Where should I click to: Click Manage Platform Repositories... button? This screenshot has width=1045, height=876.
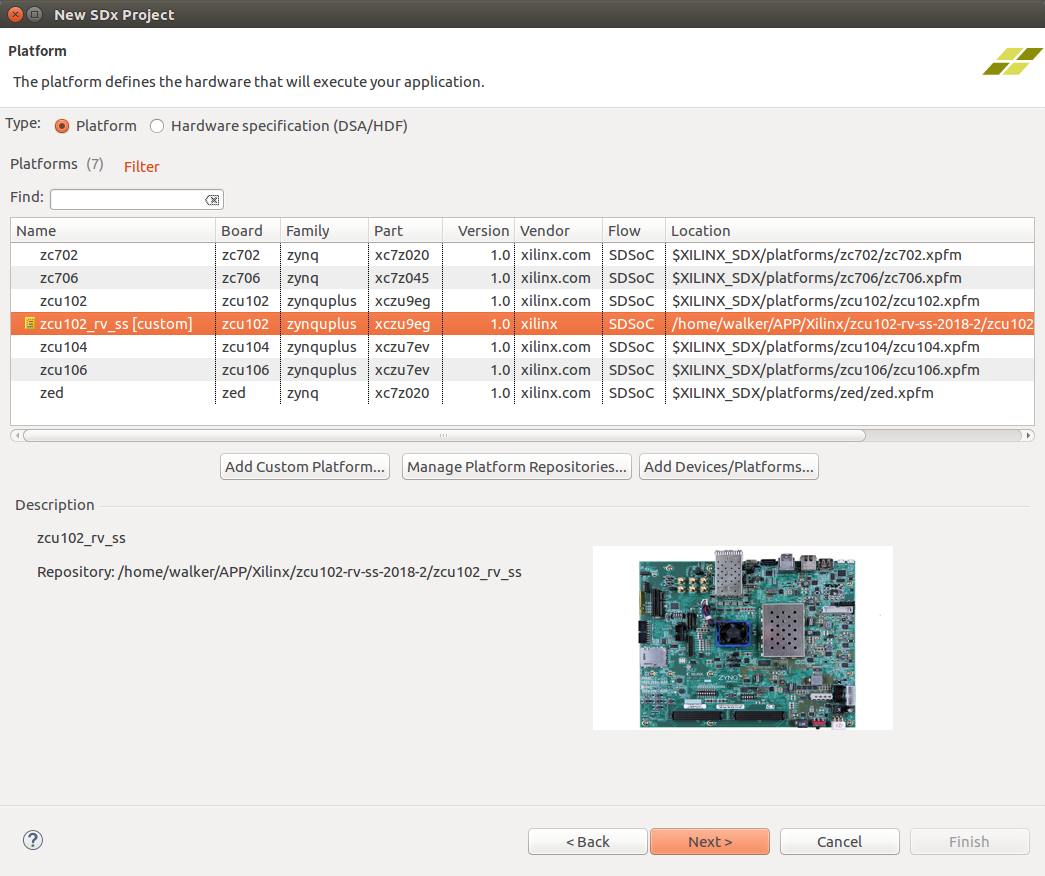click(517, 467)
